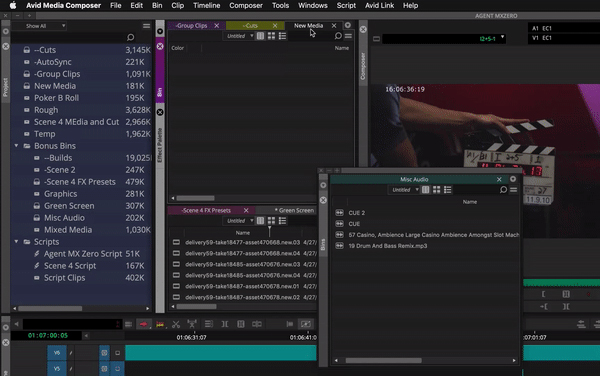Open the Misc Audio bin hamburger menu
The width and height of the screenshot is (600, 376).
(514, 190)
